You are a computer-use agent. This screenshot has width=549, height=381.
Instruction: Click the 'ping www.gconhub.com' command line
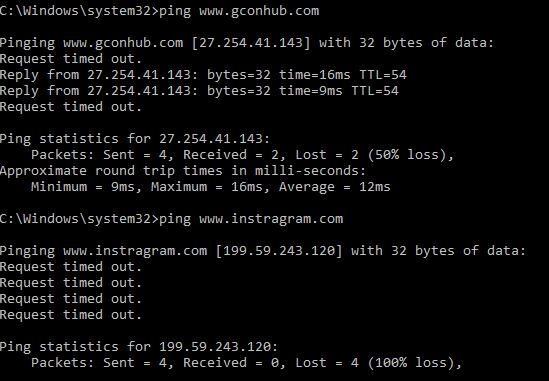click(x=159, y=11)
